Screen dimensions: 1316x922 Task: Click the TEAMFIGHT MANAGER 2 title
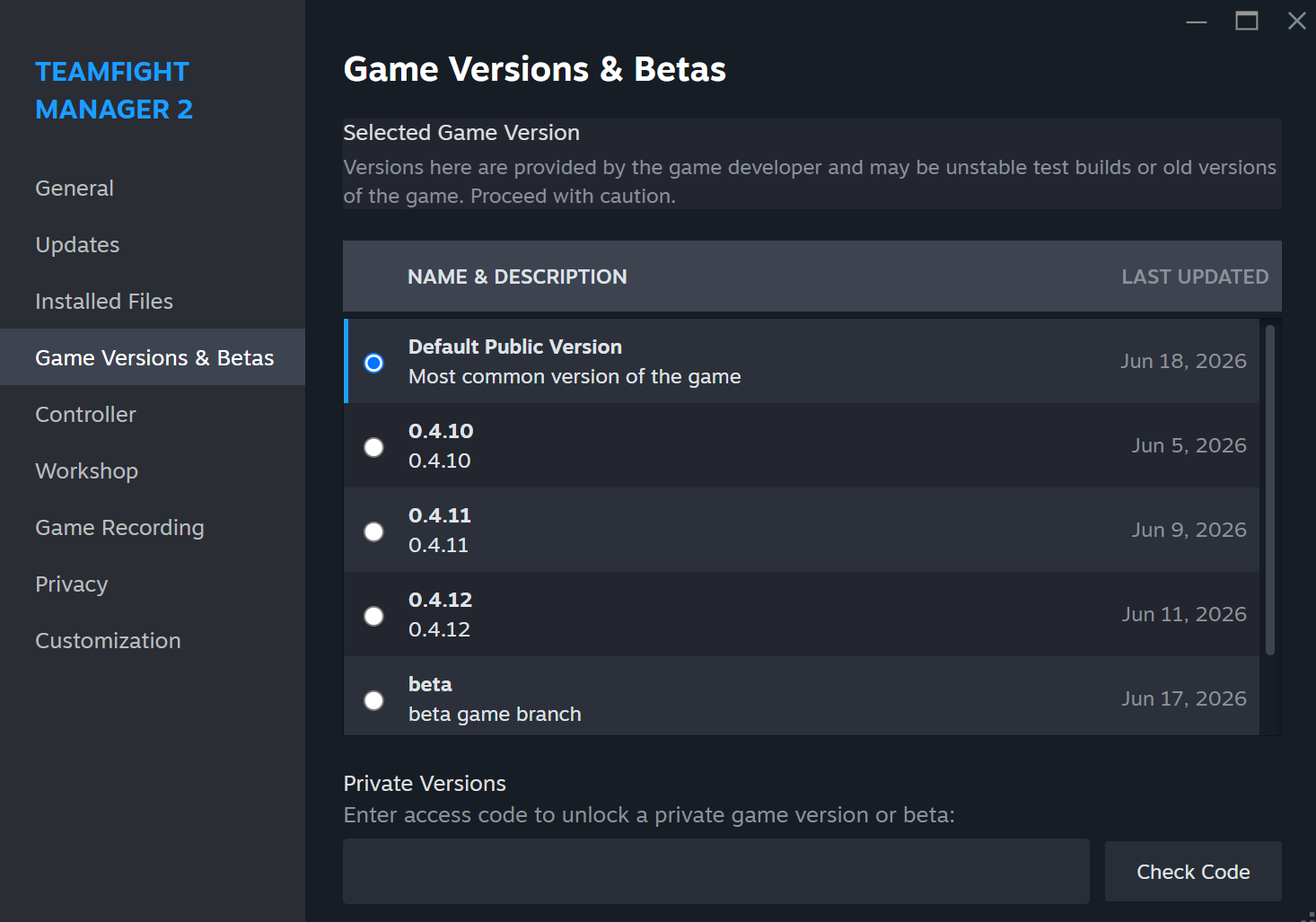[x=113, y=91]
